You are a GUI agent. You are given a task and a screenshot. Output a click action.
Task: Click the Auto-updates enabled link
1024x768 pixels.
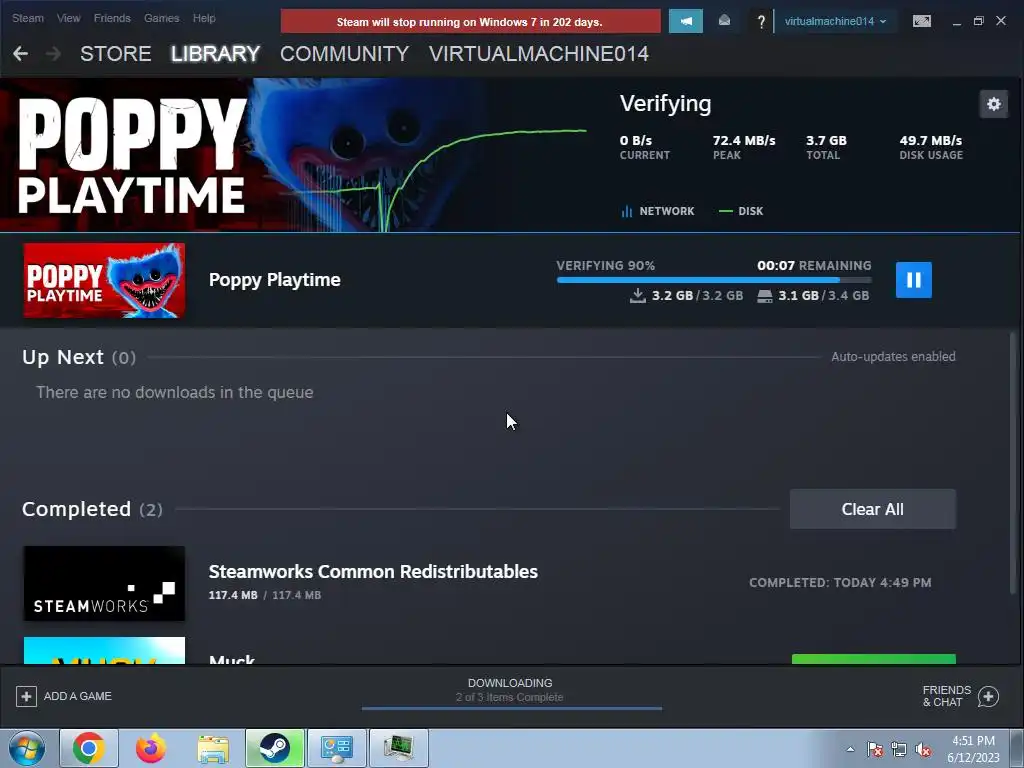click(x=893, y=357)
